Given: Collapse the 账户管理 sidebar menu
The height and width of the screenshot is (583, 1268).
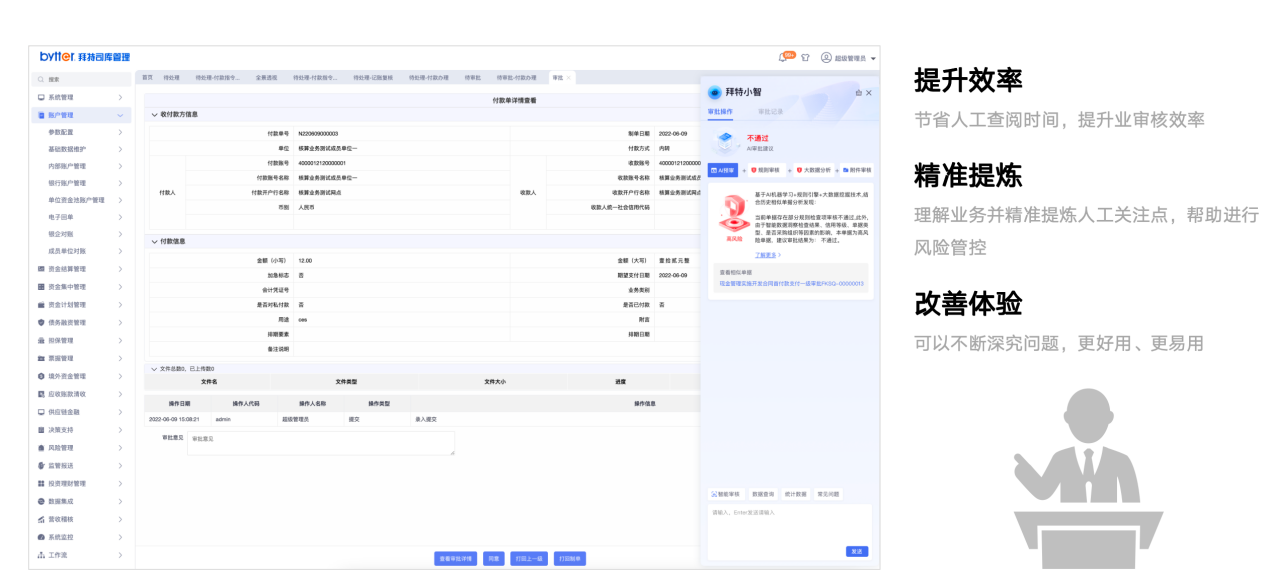Looking at the screenshot, I should (120, 115).
